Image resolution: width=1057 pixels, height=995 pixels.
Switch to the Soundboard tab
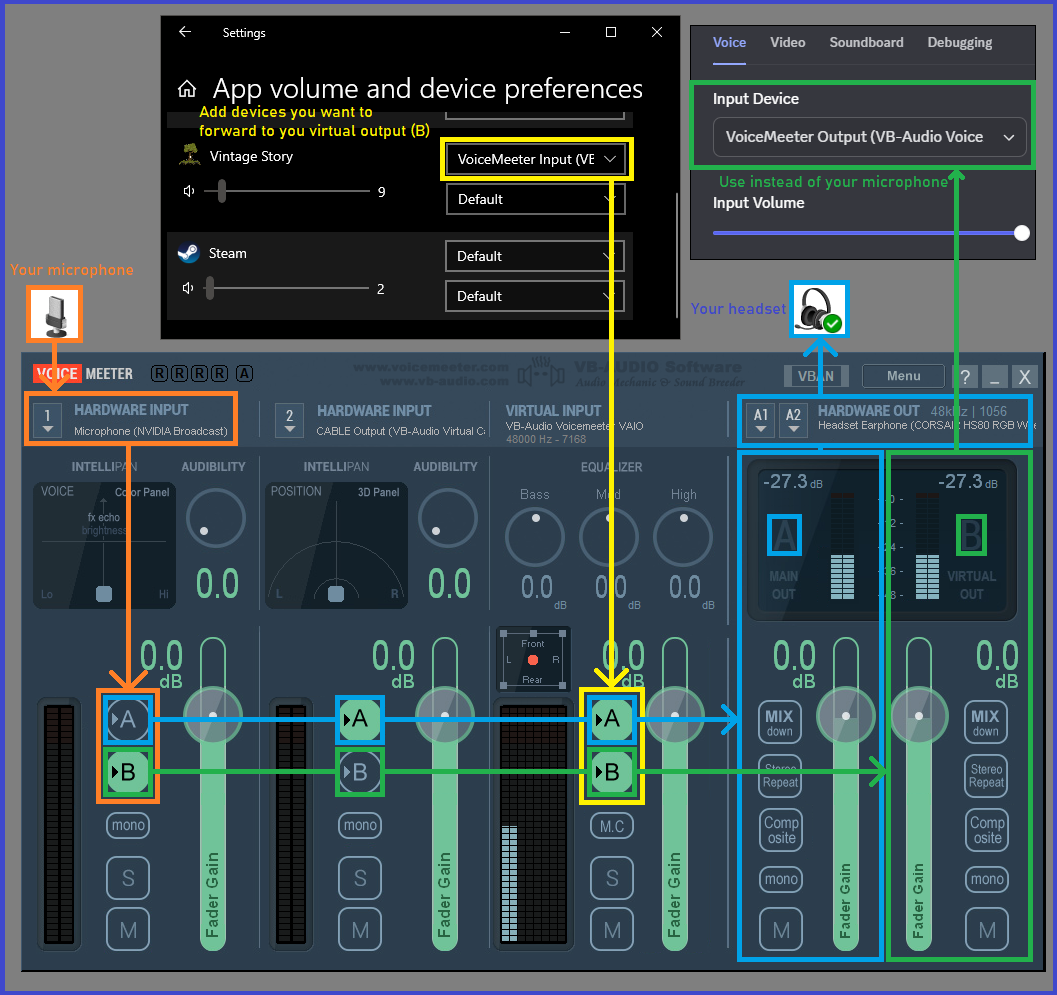point(866,42)
